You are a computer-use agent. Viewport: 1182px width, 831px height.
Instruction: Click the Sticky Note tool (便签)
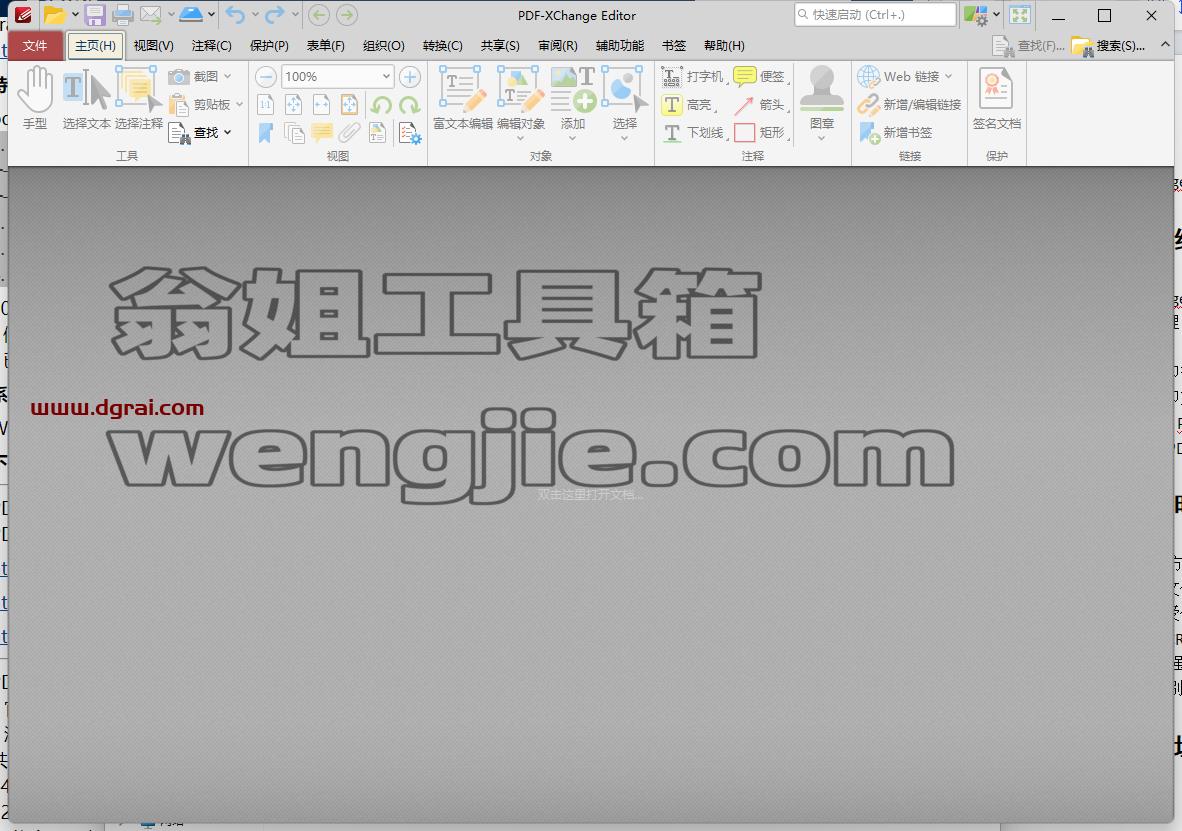pyautogui.click(x=760, y=76)
